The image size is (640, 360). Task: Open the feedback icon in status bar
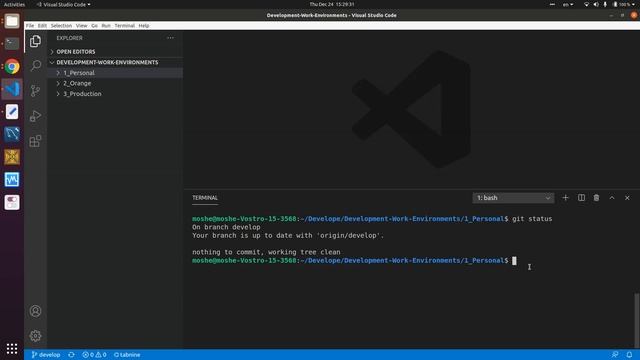pyautogui.click(x=615, y=355)
